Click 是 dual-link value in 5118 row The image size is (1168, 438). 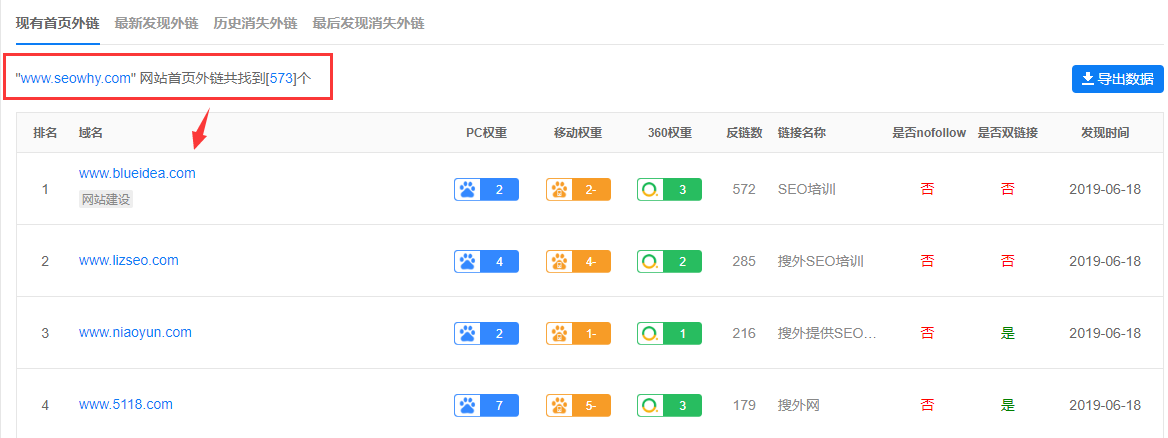(1008, 406)
